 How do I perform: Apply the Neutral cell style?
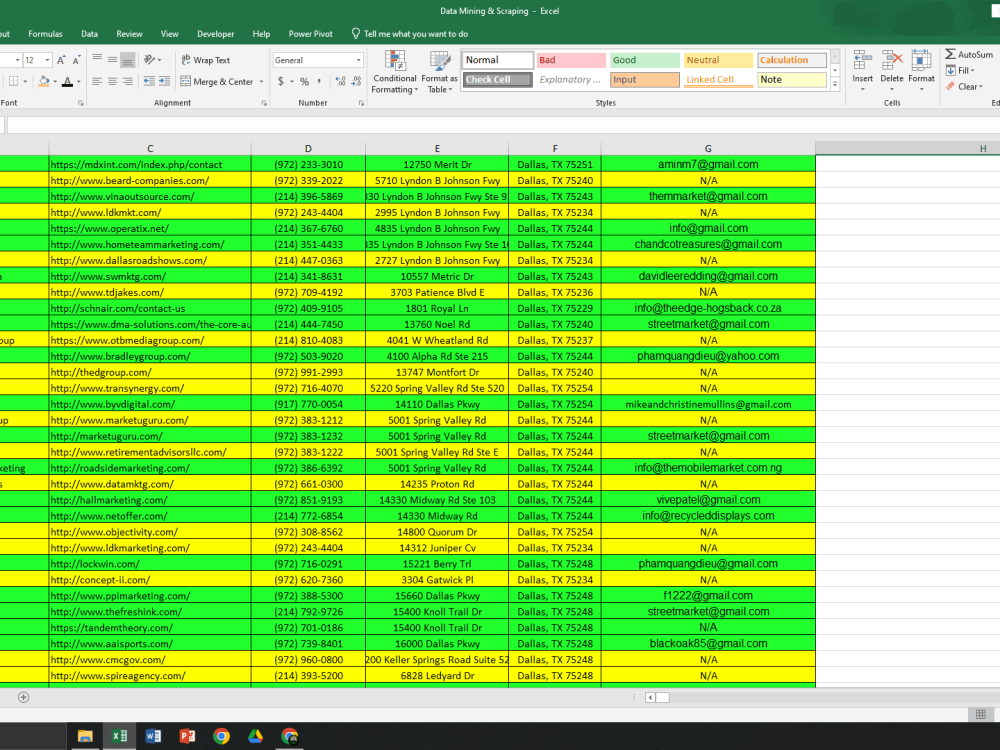tap(719, 60)
